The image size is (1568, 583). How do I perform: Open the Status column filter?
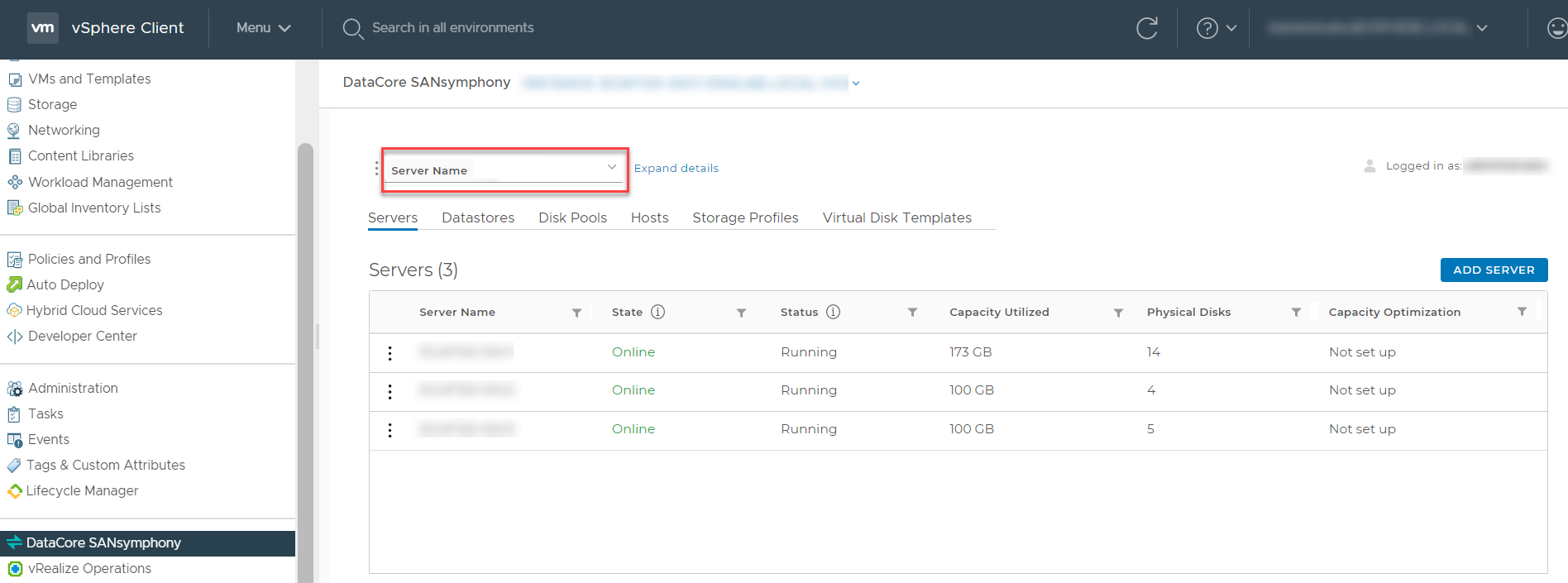[912, 313]
